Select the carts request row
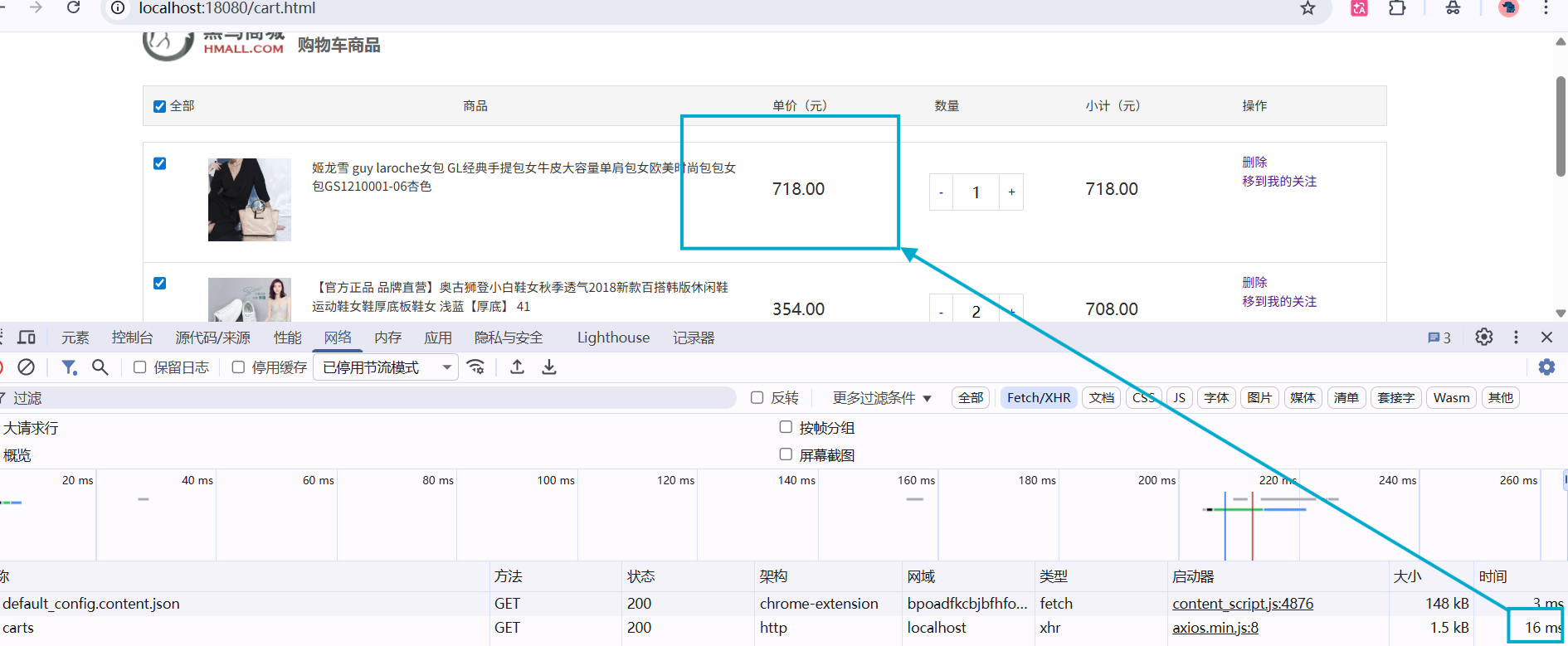Image resolution: width=1568 pixels, height=646 pixels. [x=784, y=628]
